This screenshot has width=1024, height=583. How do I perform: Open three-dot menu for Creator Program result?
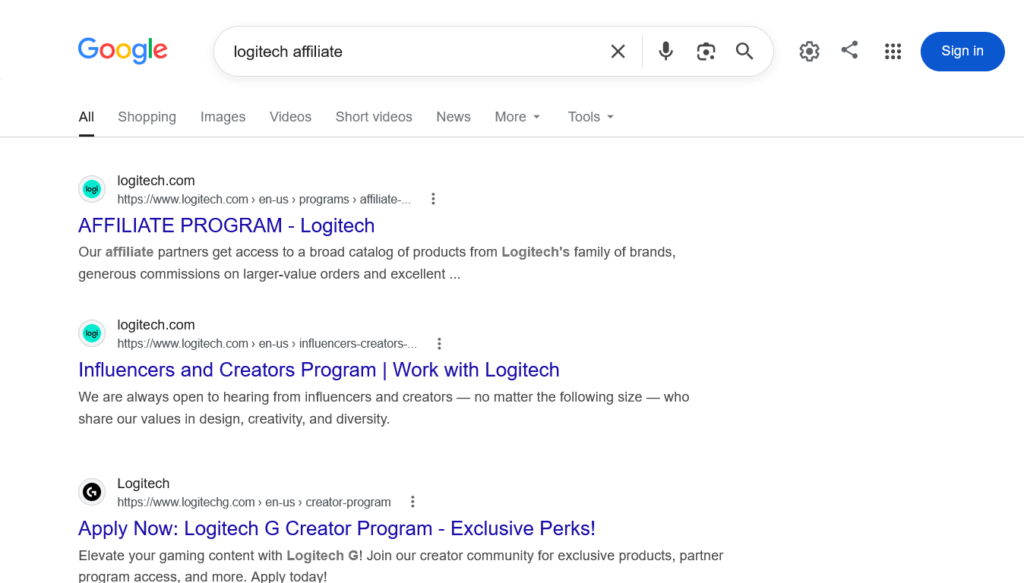pyautogui.click(x=412, y=502)
